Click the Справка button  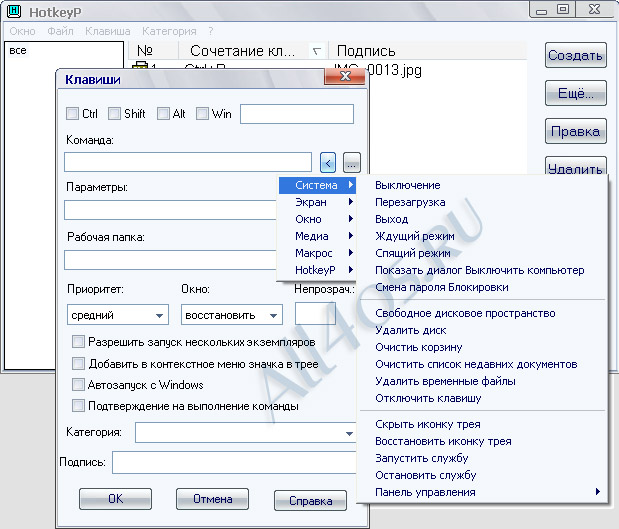[x=310, y=501]
